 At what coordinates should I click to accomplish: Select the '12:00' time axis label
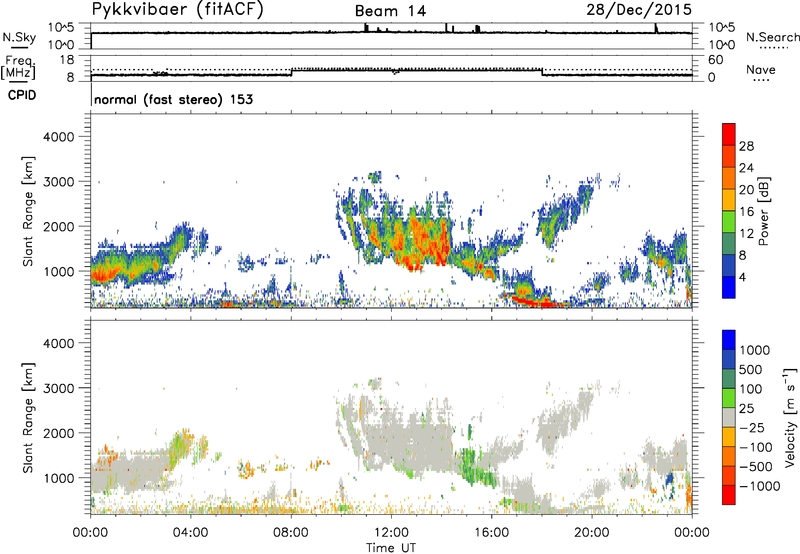coord(391,533)
